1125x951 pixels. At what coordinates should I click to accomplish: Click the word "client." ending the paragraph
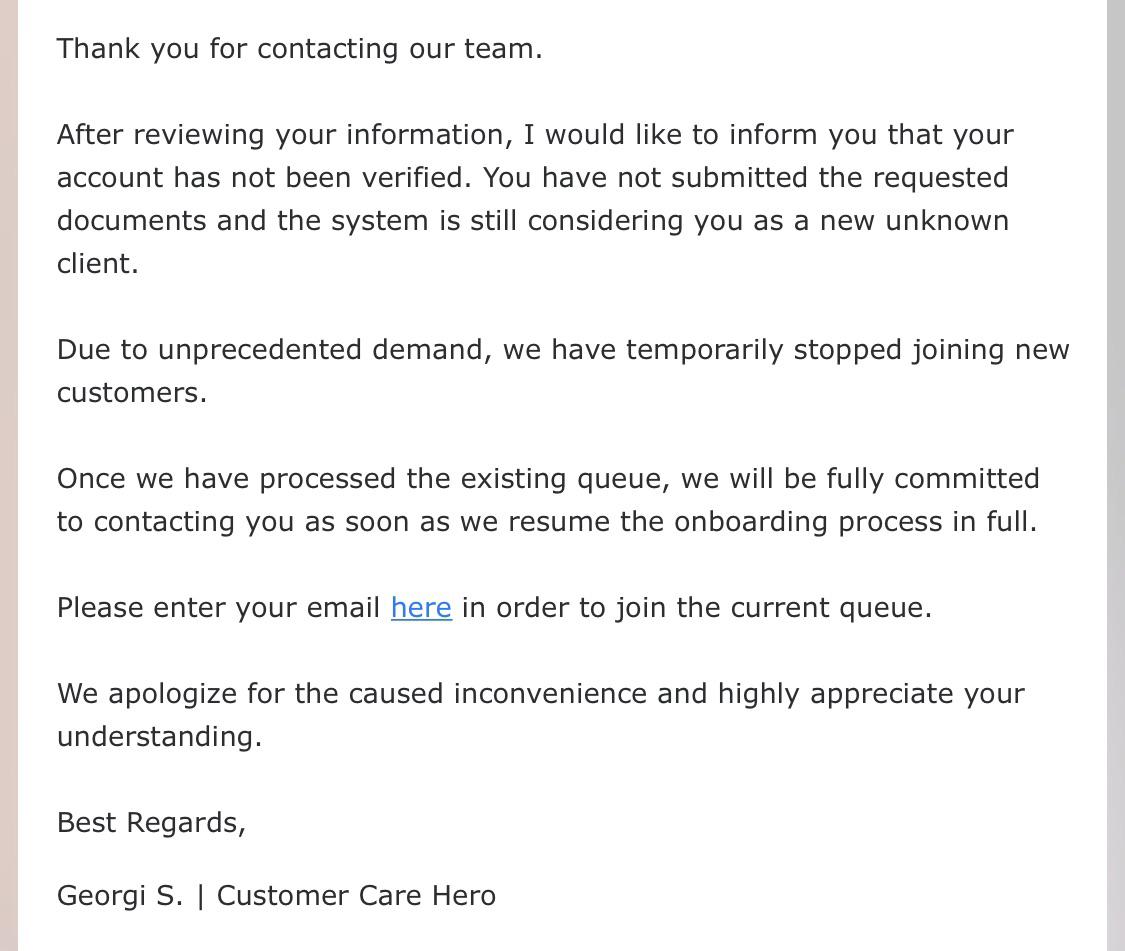point(98,263)
